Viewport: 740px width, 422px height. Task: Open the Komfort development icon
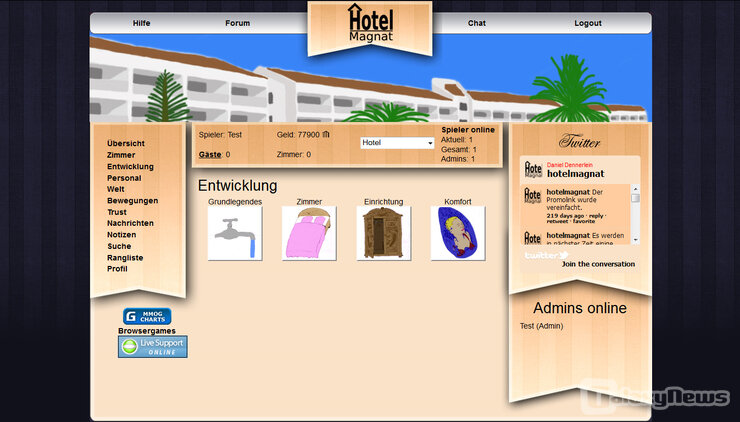[x=458, y=233]
